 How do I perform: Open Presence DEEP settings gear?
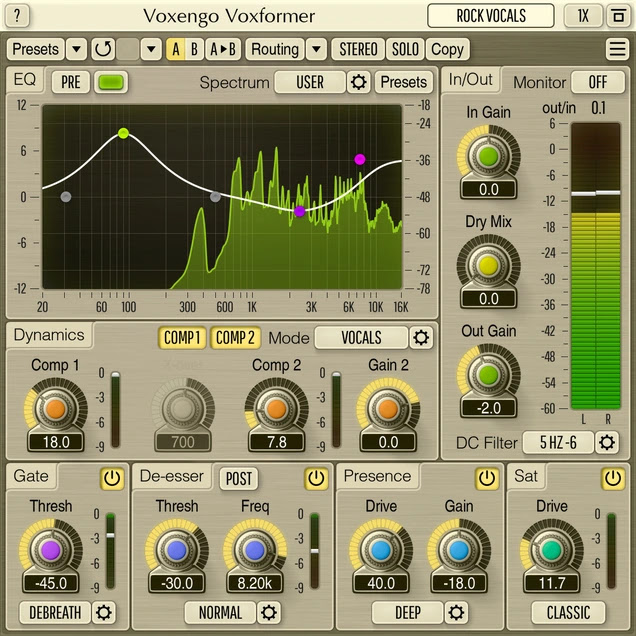click(456, 612)
